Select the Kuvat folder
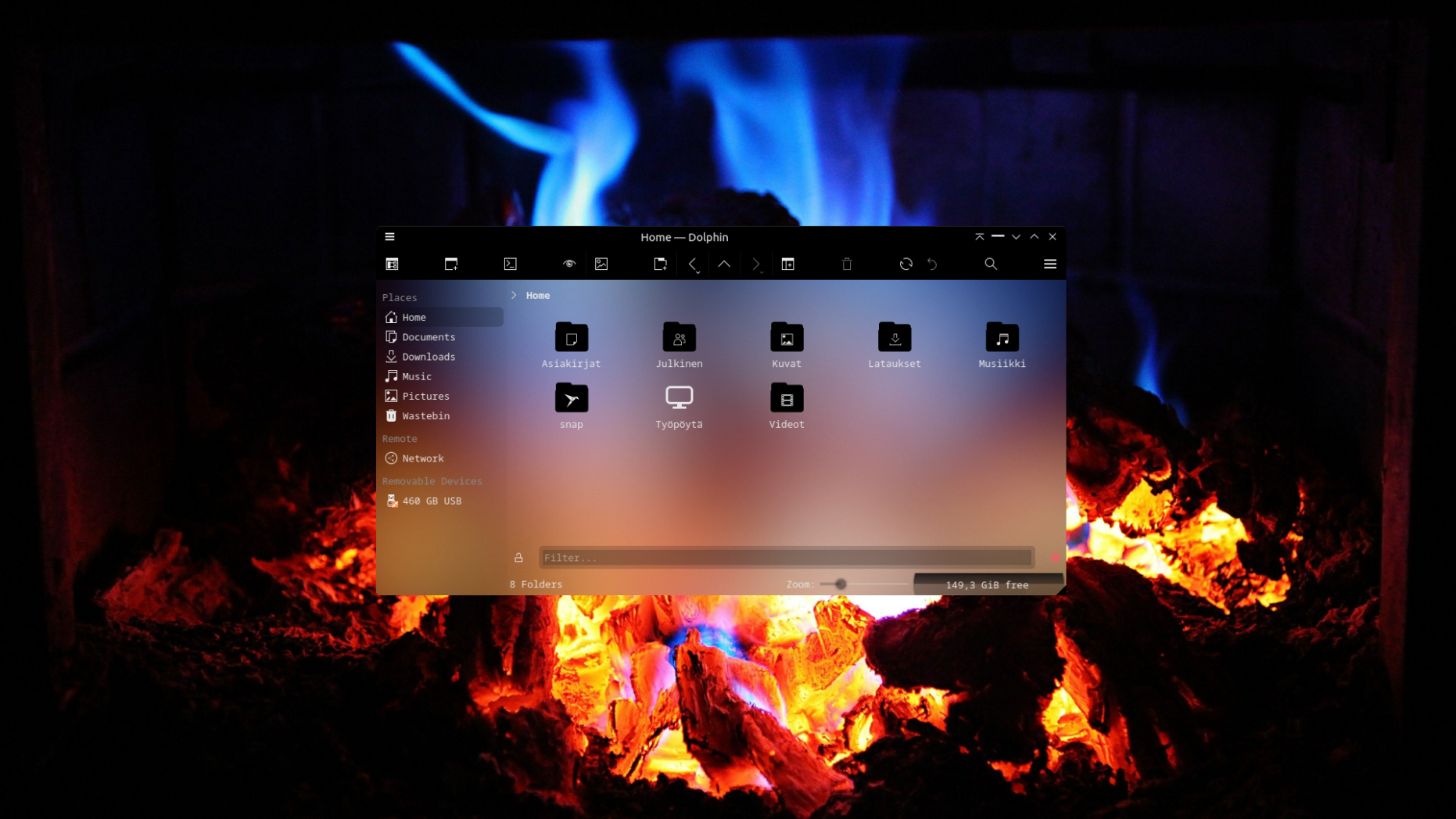Viewport: 1456px width, 819px height. 787,345
